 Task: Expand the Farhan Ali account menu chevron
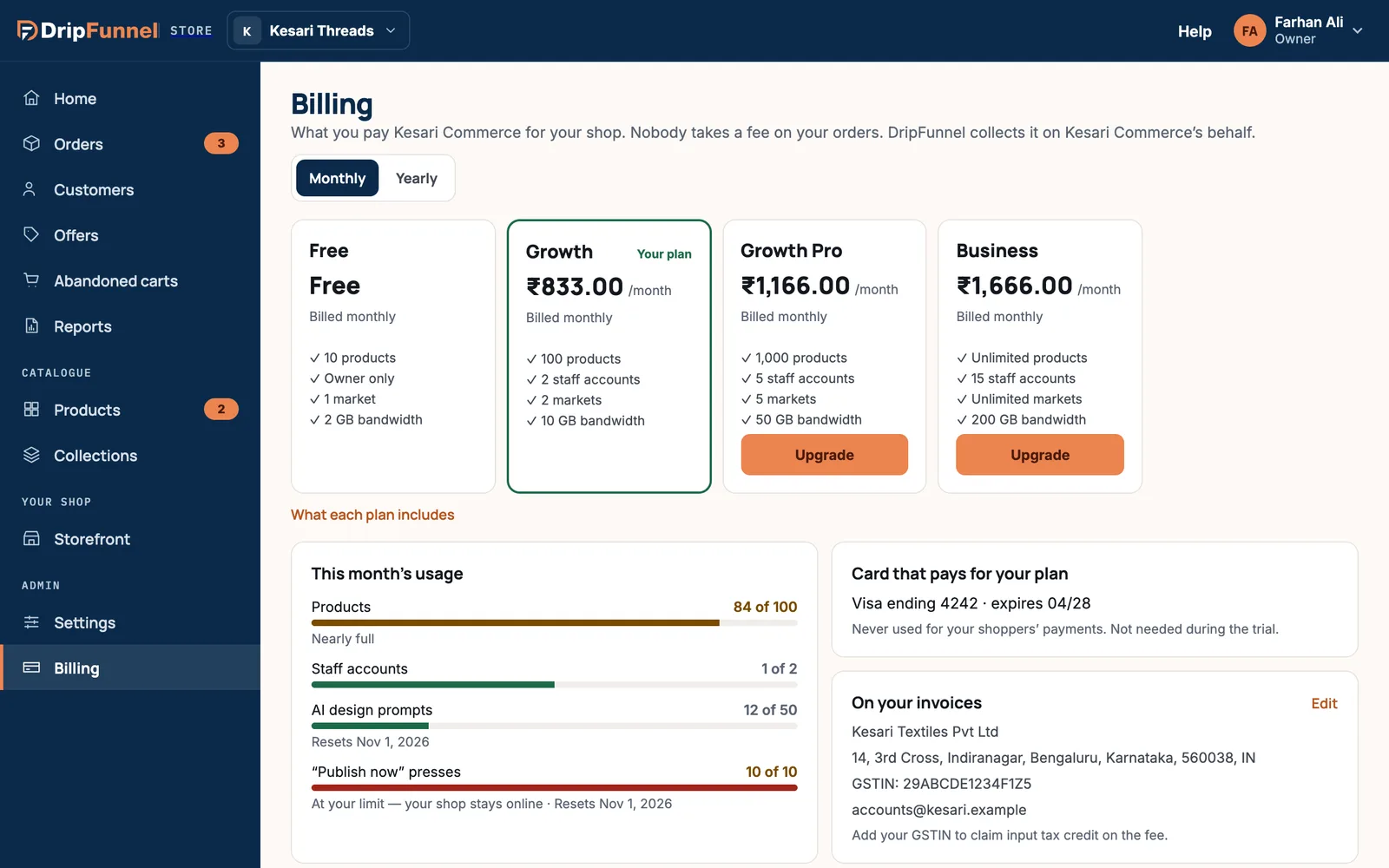tap(1358, 30)
